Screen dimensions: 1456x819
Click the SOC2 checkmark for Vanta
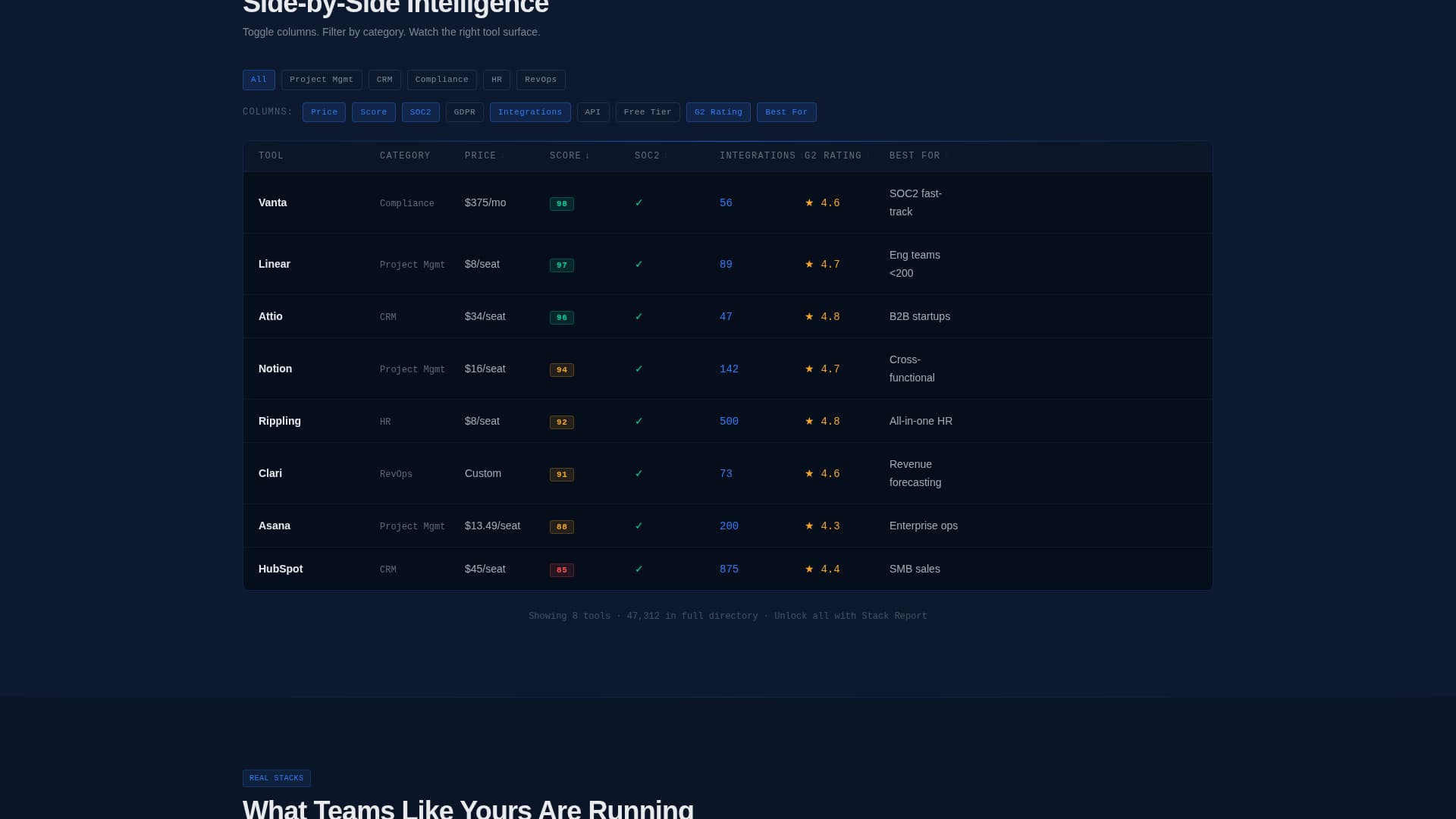[x=639, y=202]
